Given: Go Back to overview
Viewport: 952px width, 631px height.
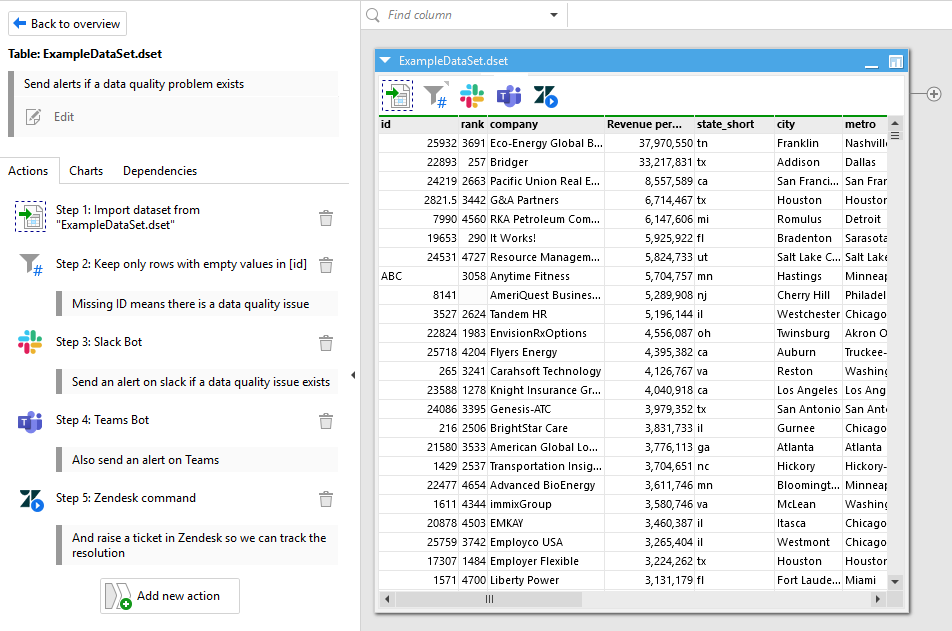Looking at the screenshot, I should click(67, 24).
